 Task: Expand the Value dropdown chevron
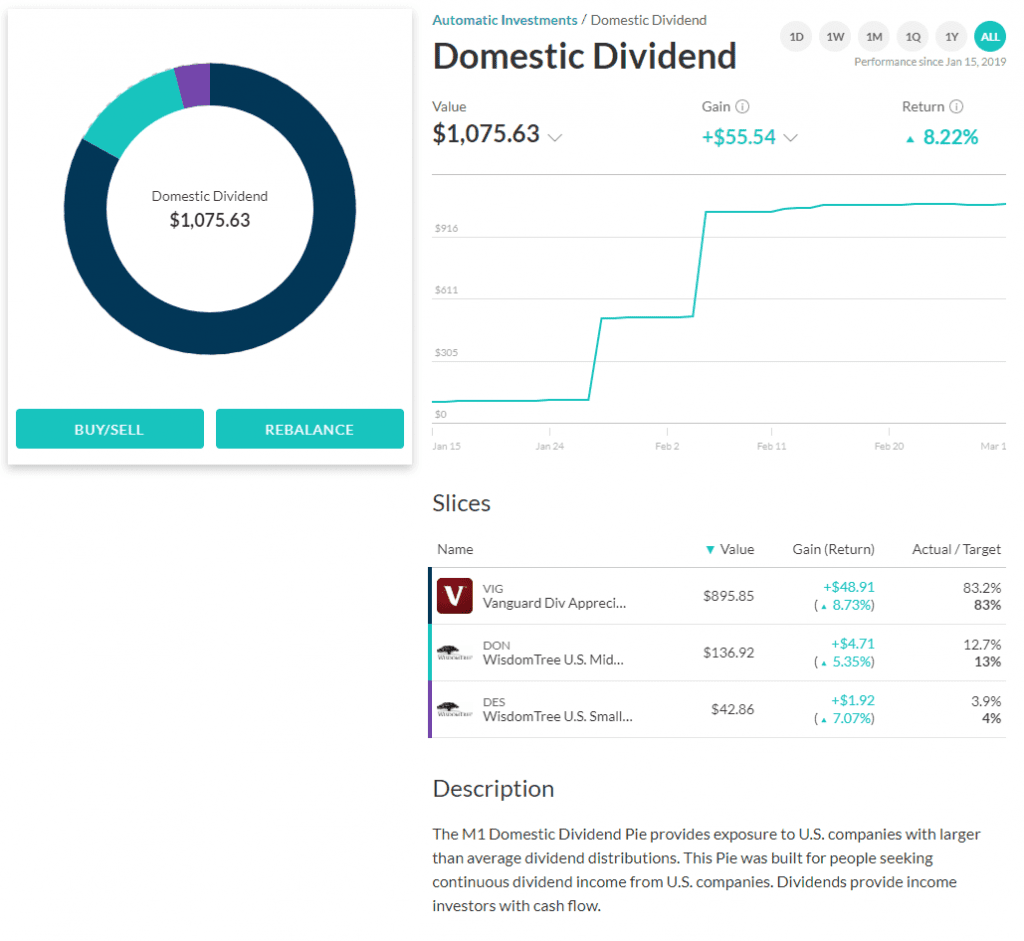(554, 137)
